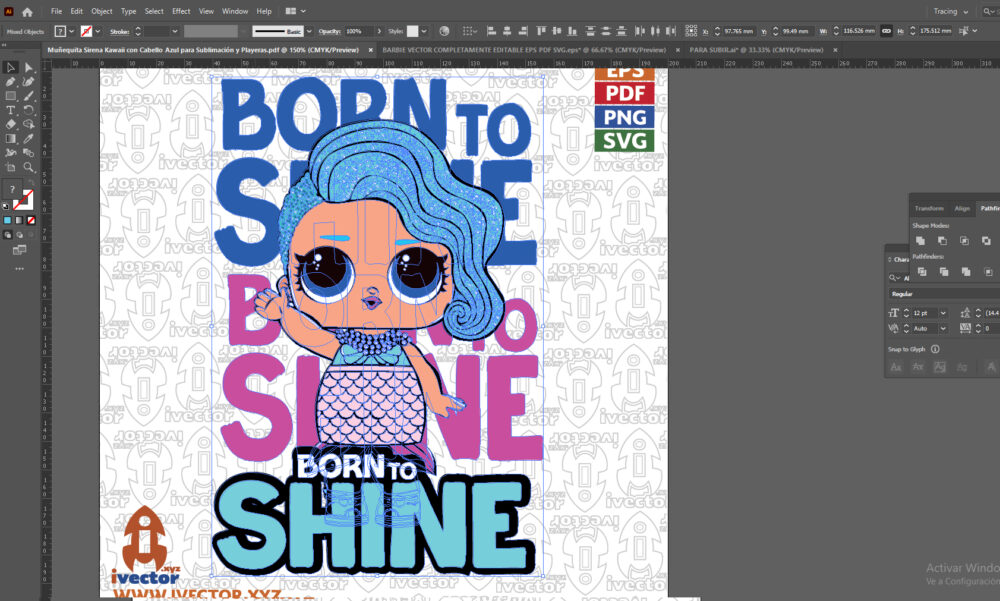Open the Tracing workspace switcher

point(950,11)
